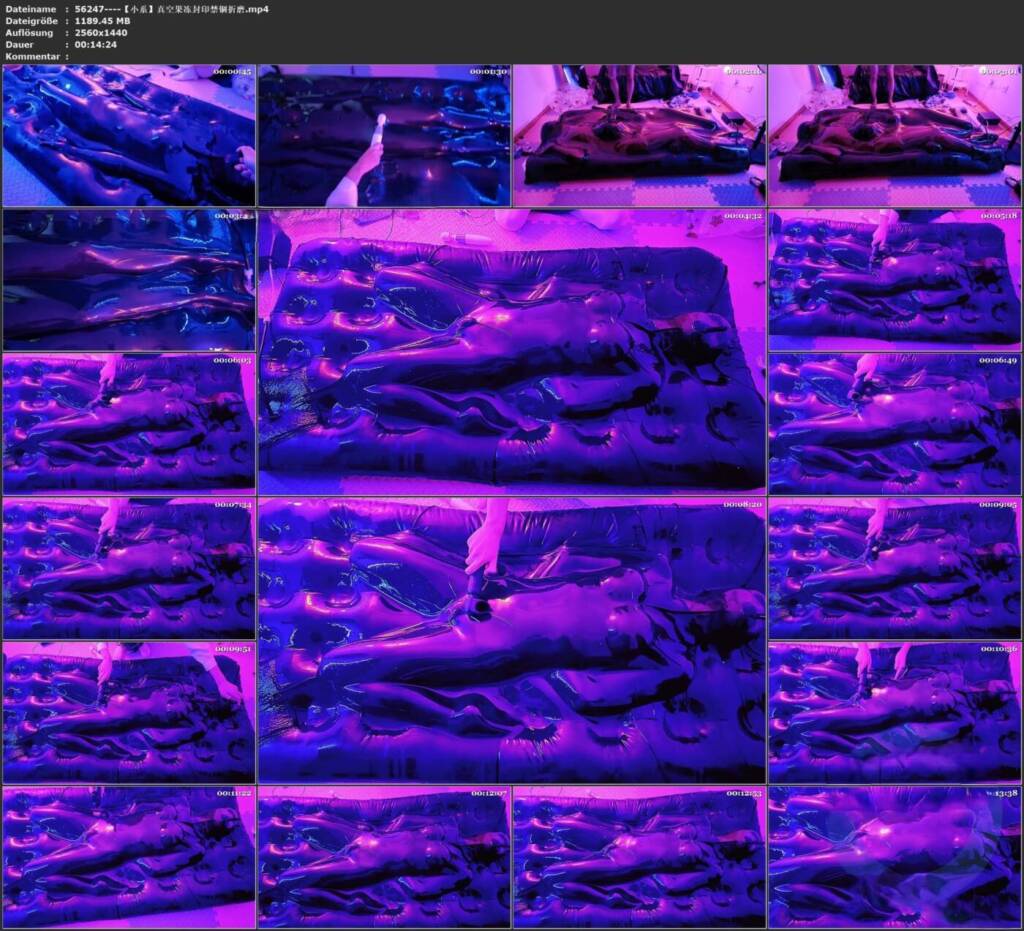Click the Dauer label
1024x931 pixels.
20,44
